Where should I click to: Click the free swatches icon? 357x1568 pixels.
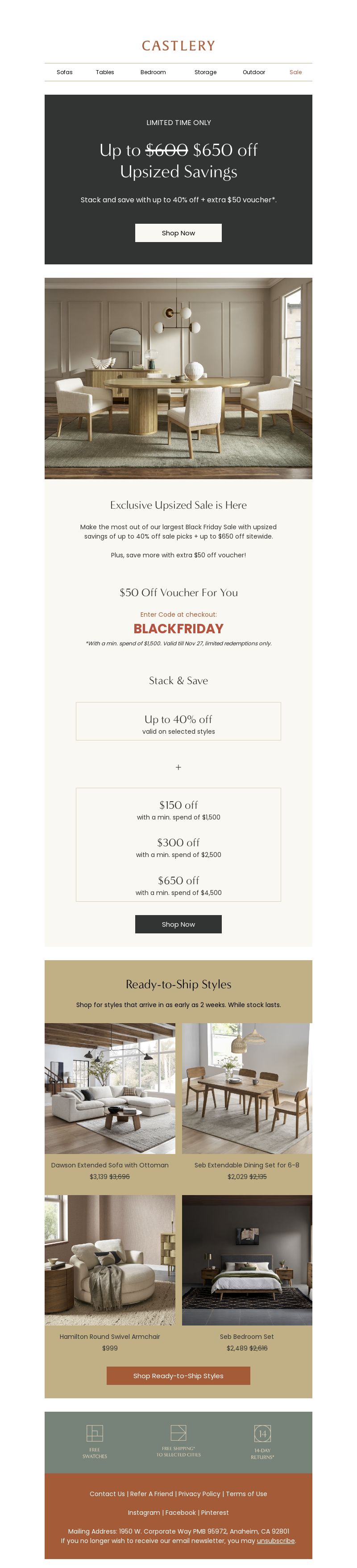(94, 1432)
